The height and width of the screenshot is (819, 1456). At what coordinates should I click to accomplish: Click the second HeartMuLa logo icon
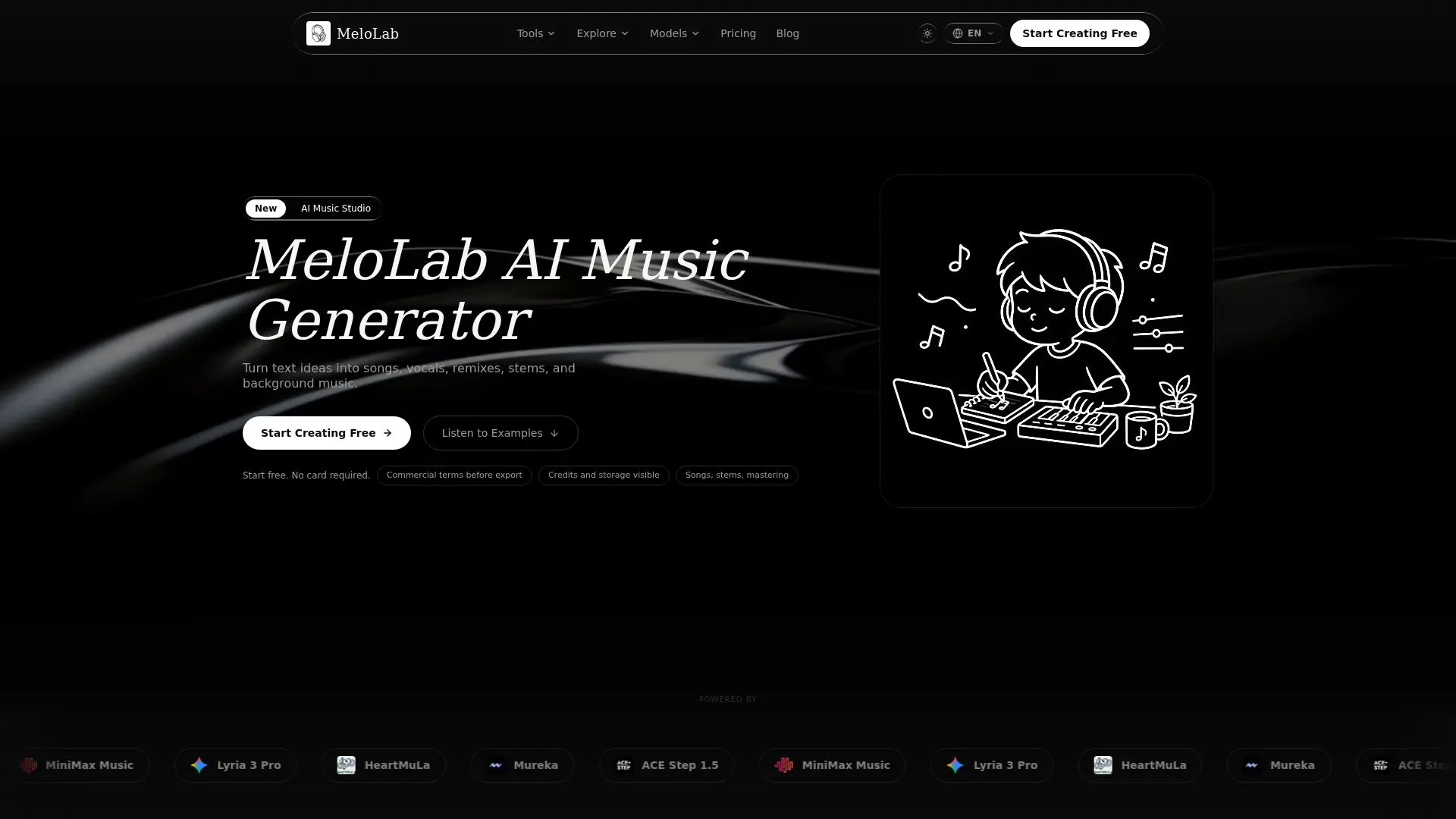[1103, 765]
